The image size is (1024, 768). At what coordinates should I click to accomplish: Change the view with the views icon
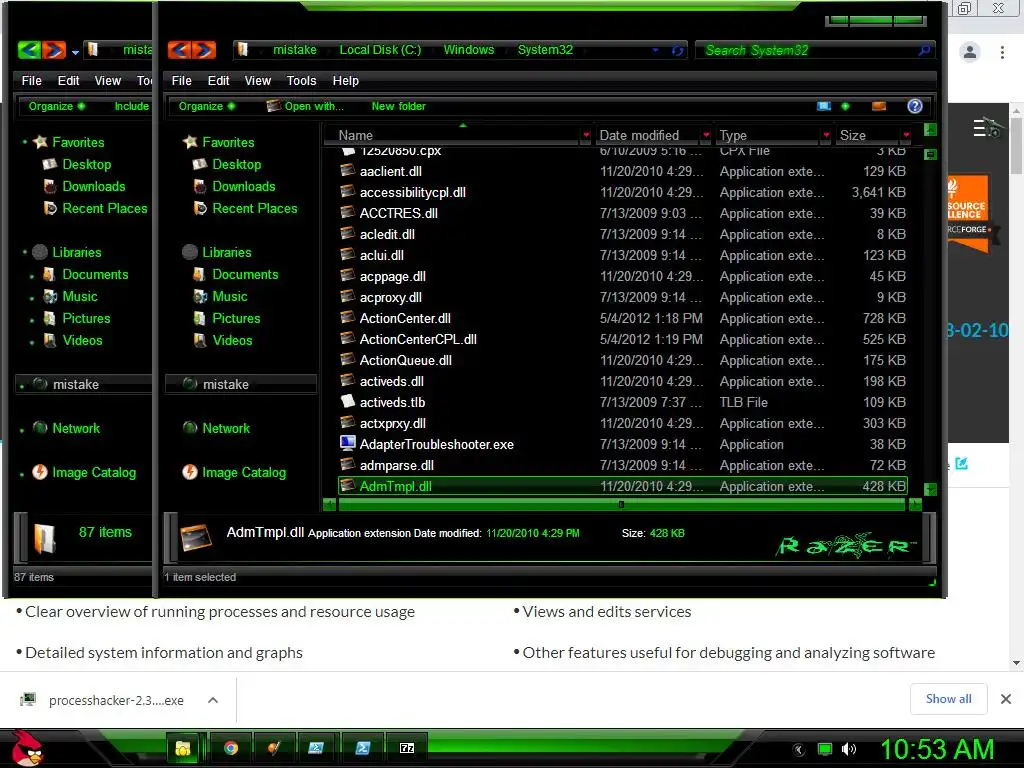pos(824,106)
